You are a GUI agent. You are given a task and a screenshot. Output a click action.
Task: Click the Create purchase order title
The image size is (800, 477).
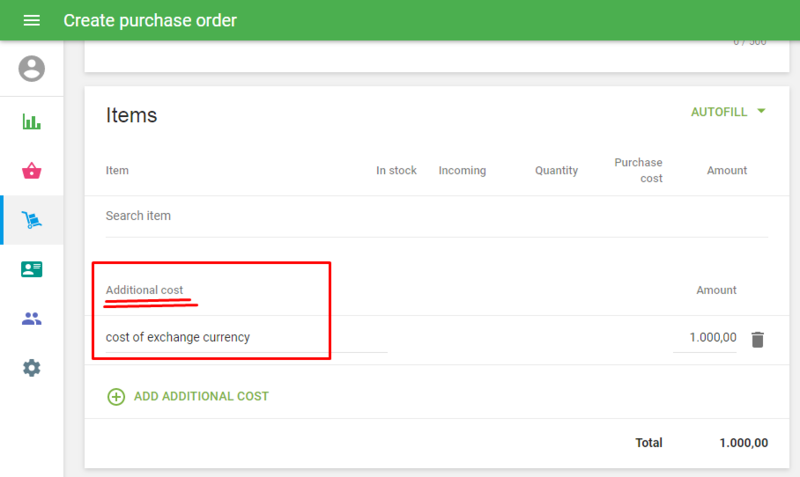point(150,20)
